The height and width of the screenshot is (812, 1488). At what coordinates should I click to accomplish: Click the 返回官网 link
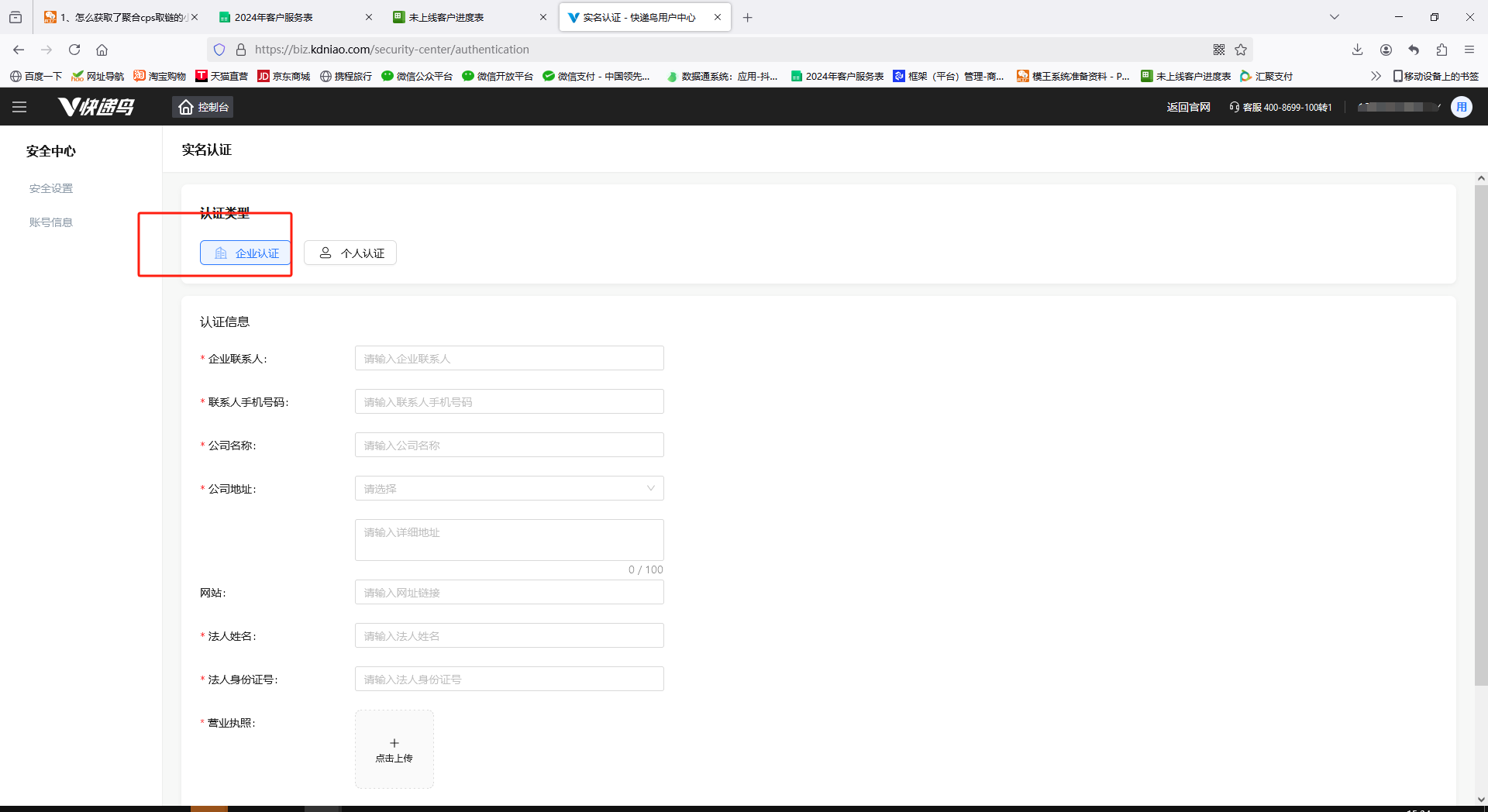tap(1188, 107)
